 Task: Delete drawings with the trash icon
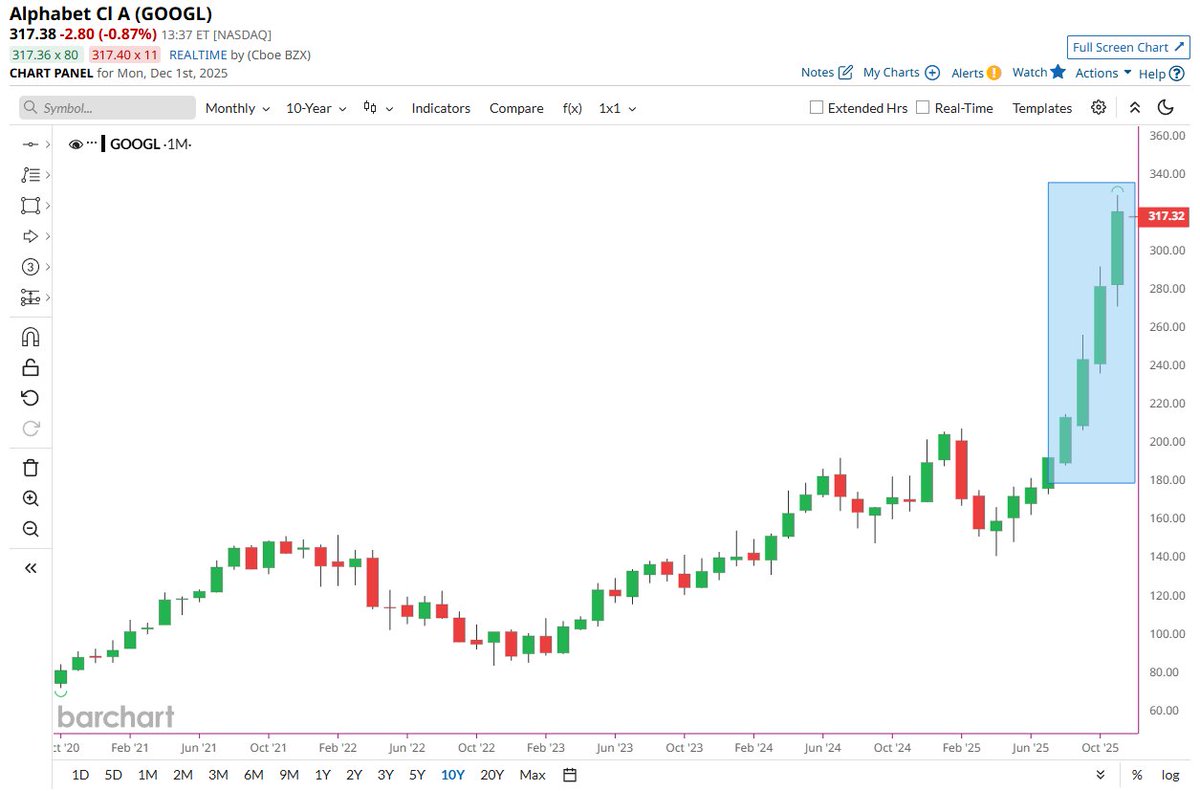[30, 467]
